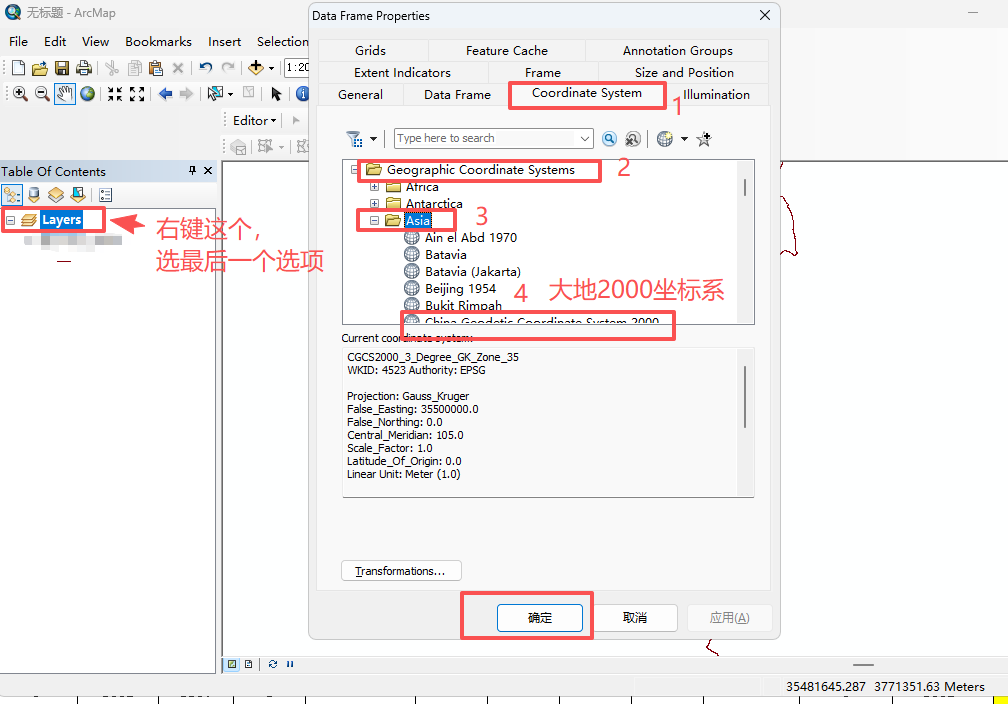Click the Transformations... button
Viewport: 1008px width, 704px height.
(x=401, y=571)
